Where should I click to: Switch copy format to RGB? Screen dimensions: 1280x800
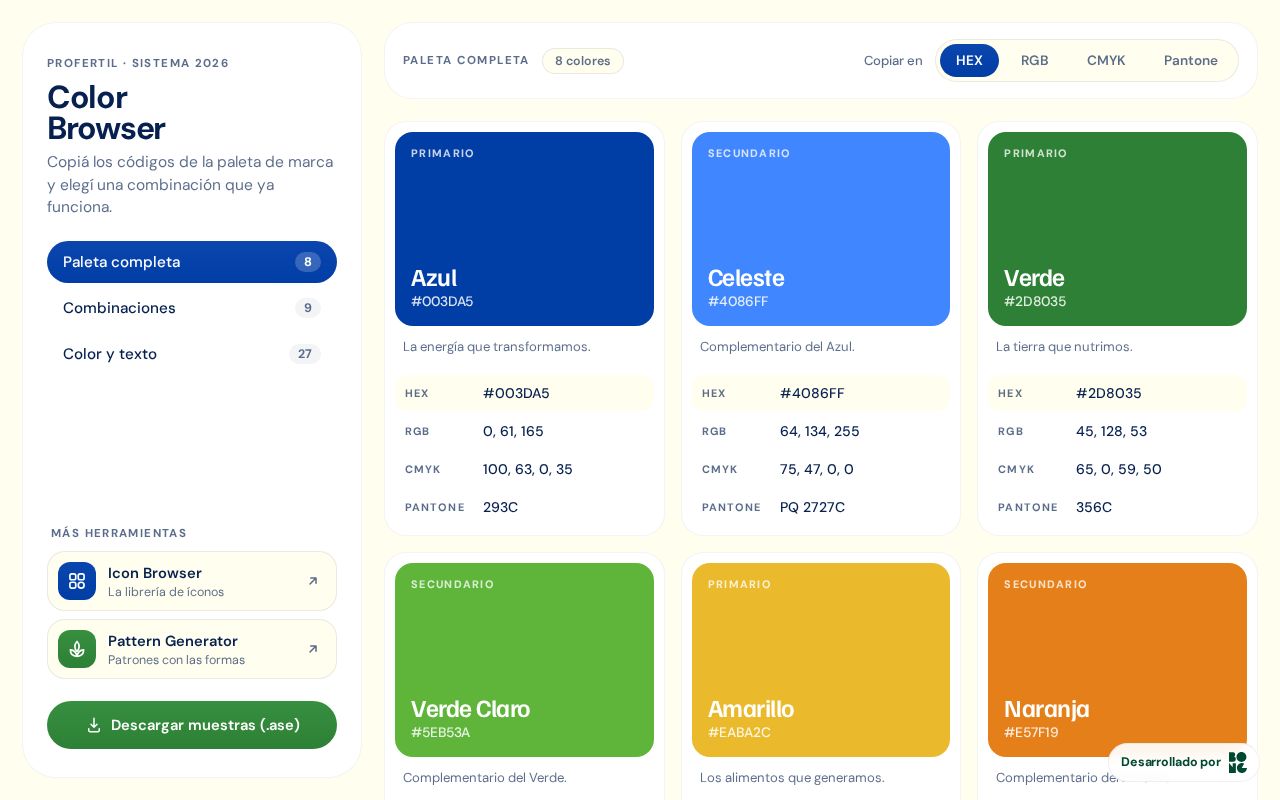tap(1035, 61)
